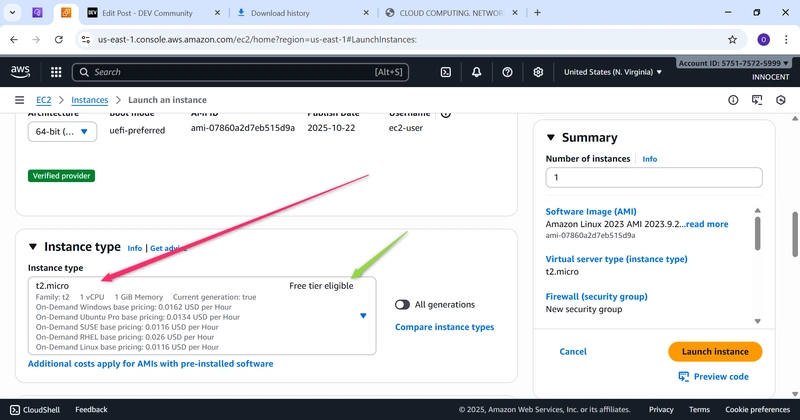Go back to previous page
Image resolution: width=800 pixels, height=420 pixels.
click(x=14, y=39)
